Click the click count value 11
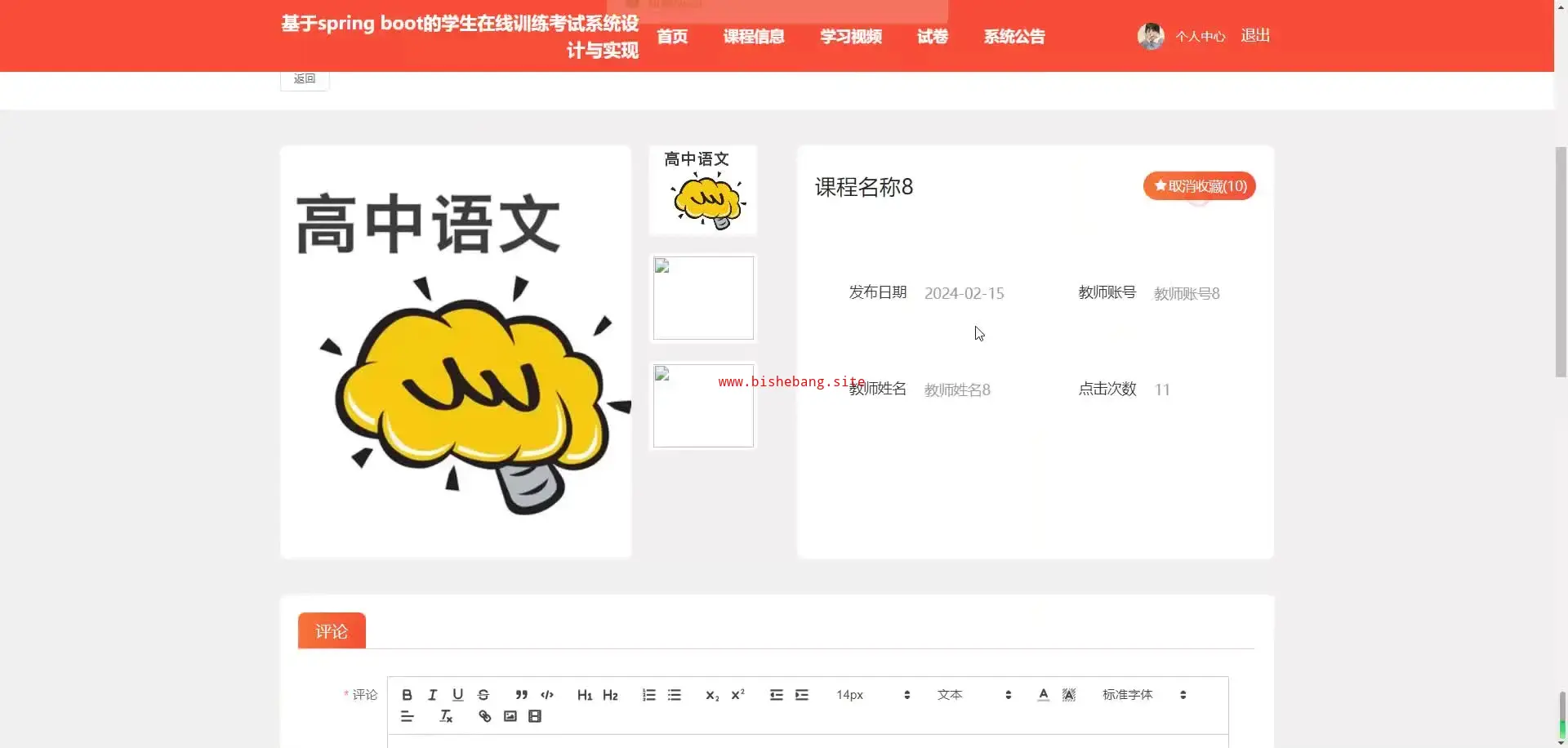The height and width of the screenshot is (748, 1568). coord(1162,390)
